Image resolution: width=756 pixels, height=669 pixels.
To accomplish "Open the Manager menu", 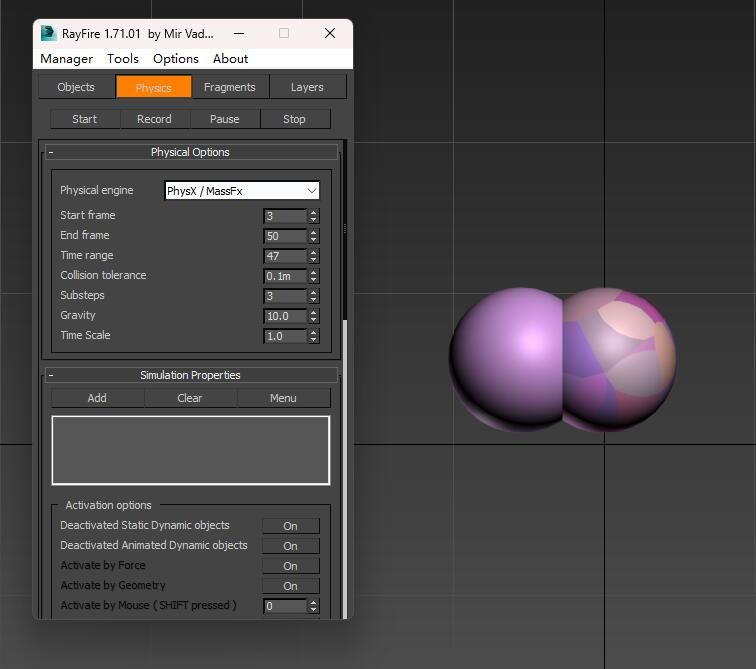I will [67, 59].
